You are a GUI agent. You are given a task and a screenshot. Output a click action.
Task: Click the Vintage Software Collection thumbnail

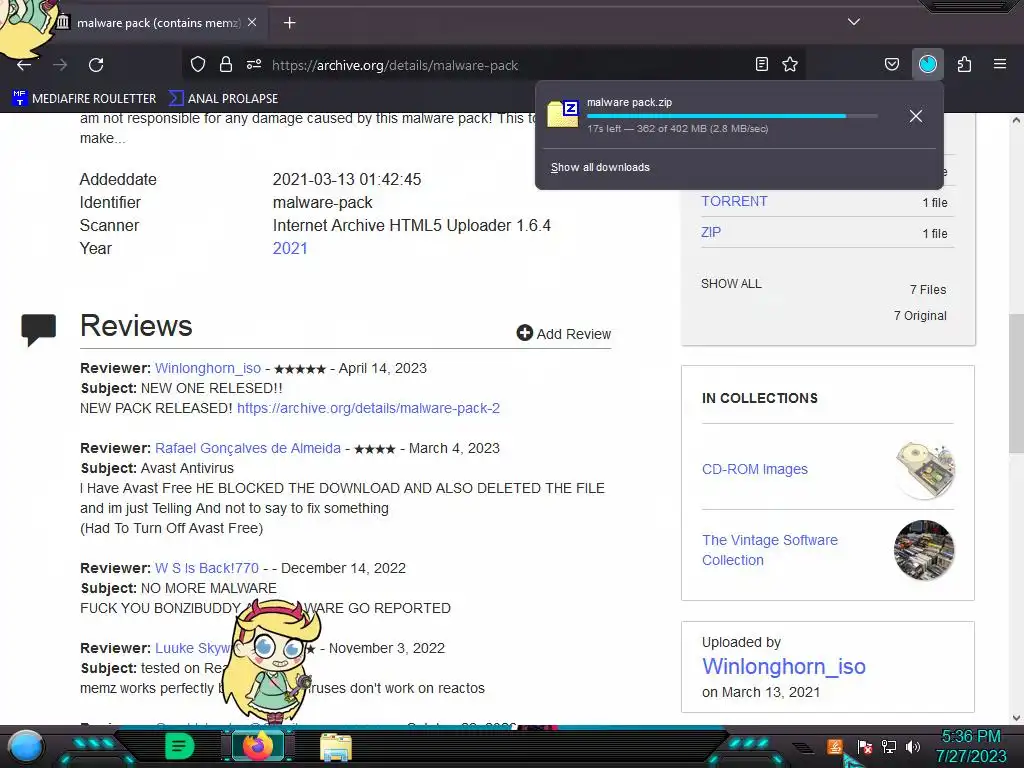tap(924, 550)
